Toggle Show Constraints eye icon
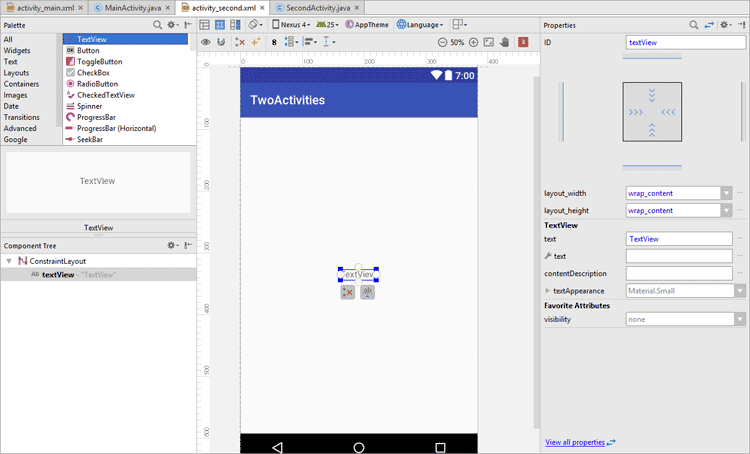This screenshot has height=454, width=750. 206,42
